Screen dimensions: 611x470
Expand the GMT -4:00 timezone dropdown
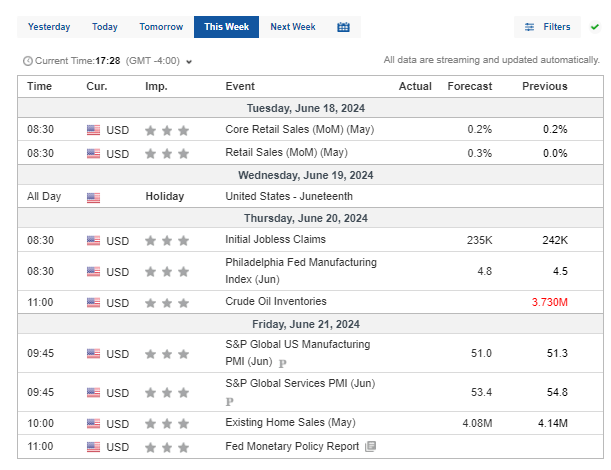(x=189, y=62)
